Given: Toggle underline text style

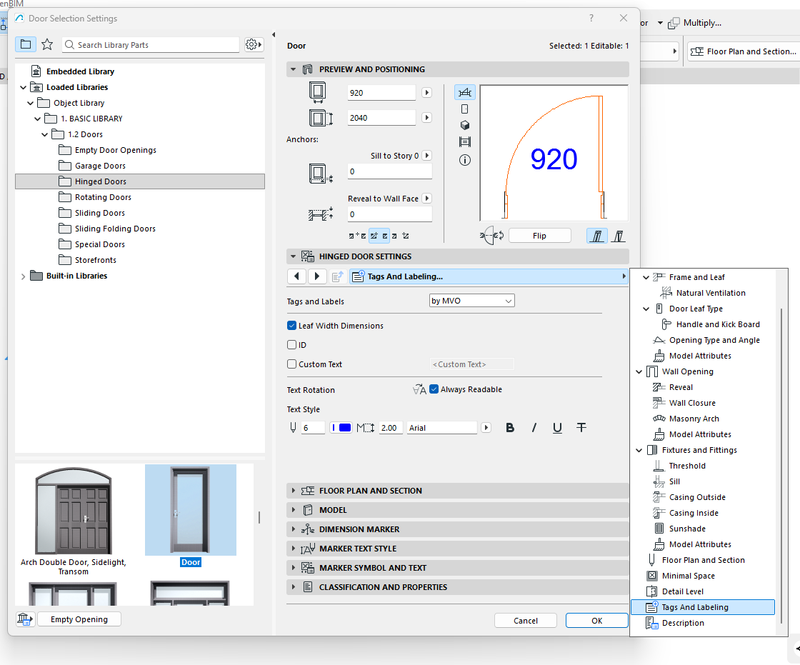Looking at the screenshot, I should (x=557, y=428).
